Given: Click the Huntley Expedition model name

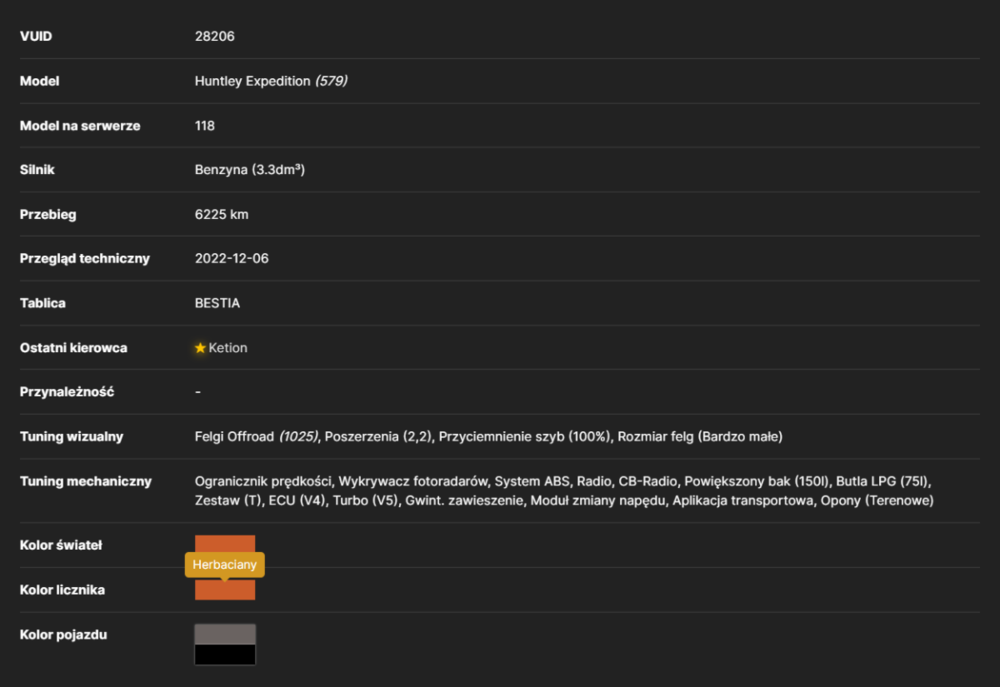Looking at the screenshot, I should (253, 81).
